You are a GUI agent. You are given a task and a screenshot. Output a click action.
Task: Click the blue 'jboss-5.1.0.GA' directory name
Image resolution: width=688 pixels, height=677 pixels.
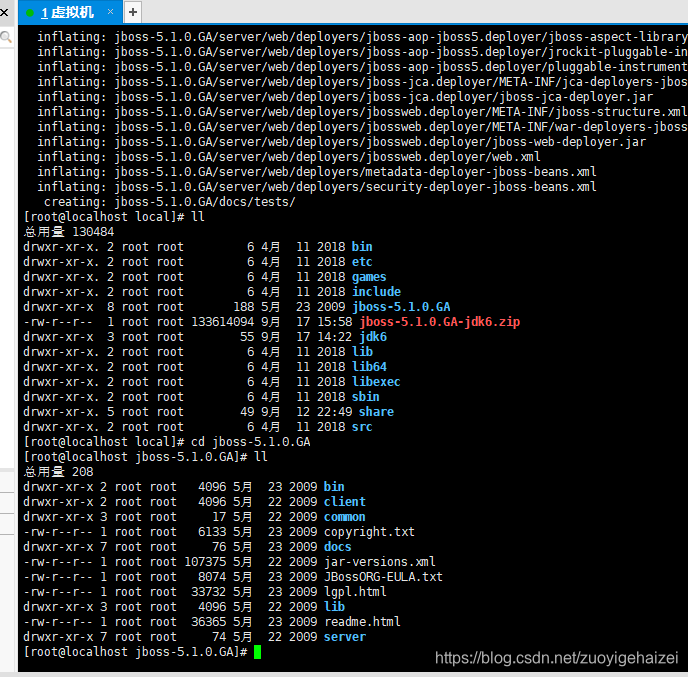[401, 307]
